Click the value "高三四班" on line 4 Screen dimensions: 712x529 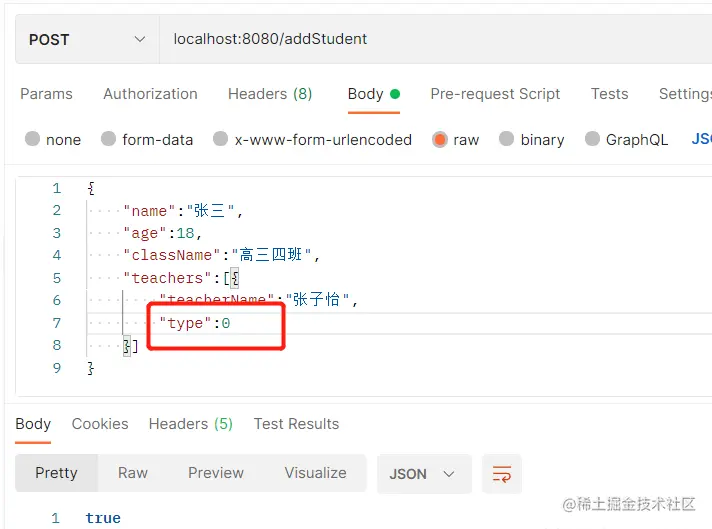271,255
